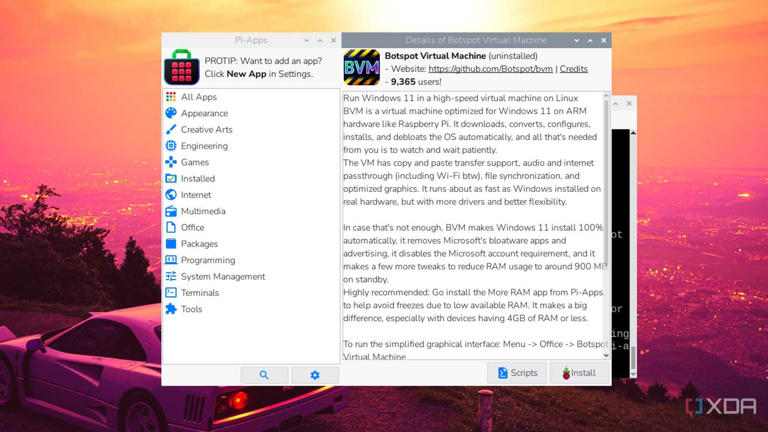Click the Multimedia radio icon
Viewport: 768px width, 432px height.
[170, 211]
